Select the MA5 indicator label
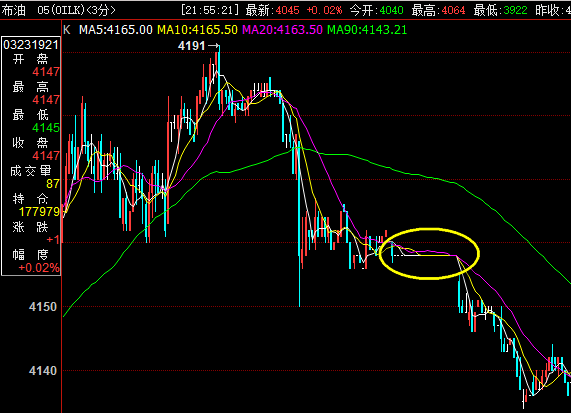Image resolution: width=571 pixels, height=413 pixels. 116,30
